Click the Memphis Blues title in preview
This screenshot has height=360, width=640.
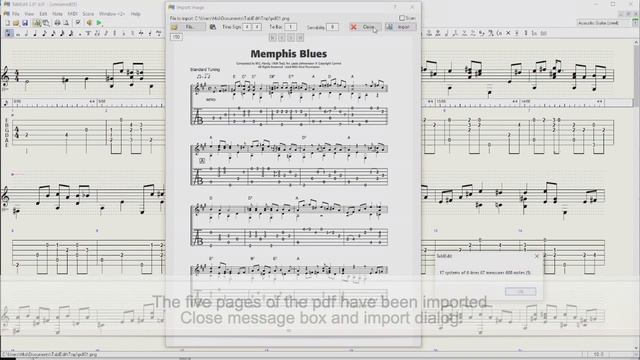[289, 53]
